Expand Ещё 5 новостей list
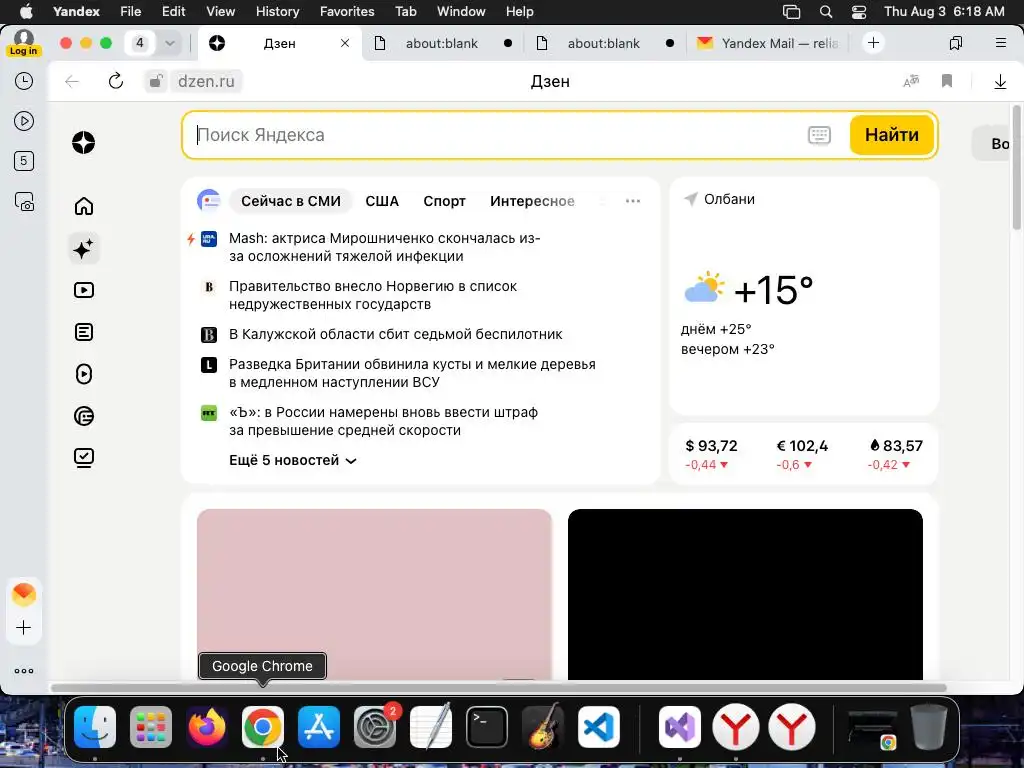The height and width of the screenshot is (768, 1024). click(x=293, y=460)
